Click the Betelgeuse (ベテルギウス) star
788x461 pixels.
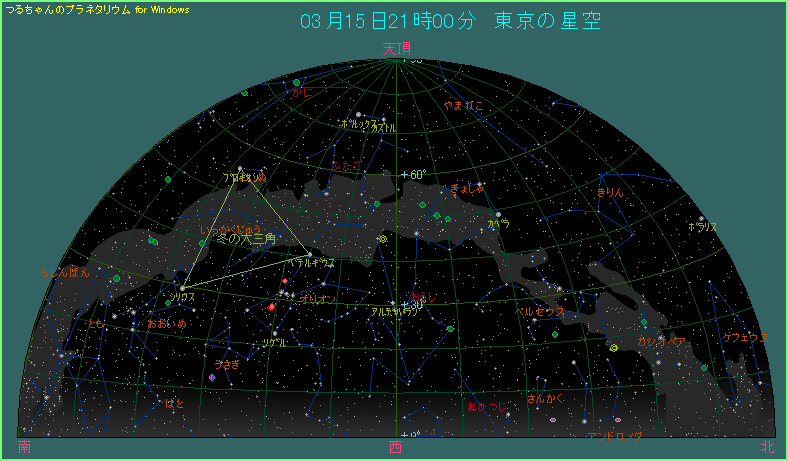pyautogui.click(x=310, y=252)
